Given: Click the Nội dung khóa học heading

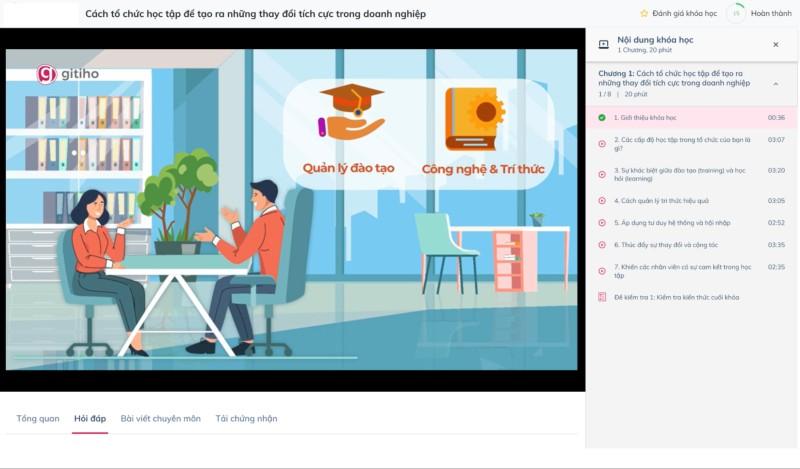Looking at the screenshot, I should click(655, 39).
